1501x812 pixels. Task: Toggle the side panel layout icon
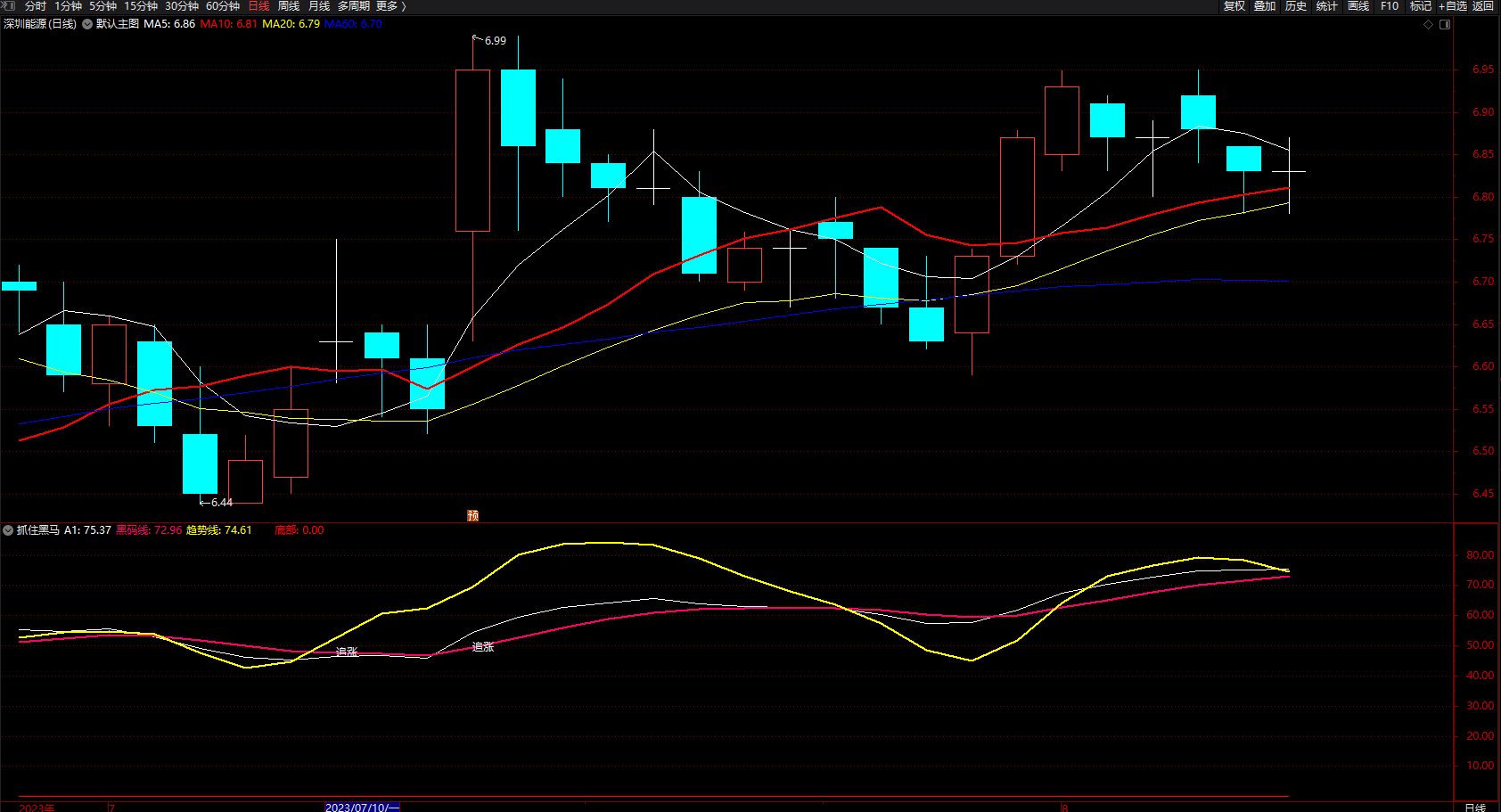tap(1445, 24)
